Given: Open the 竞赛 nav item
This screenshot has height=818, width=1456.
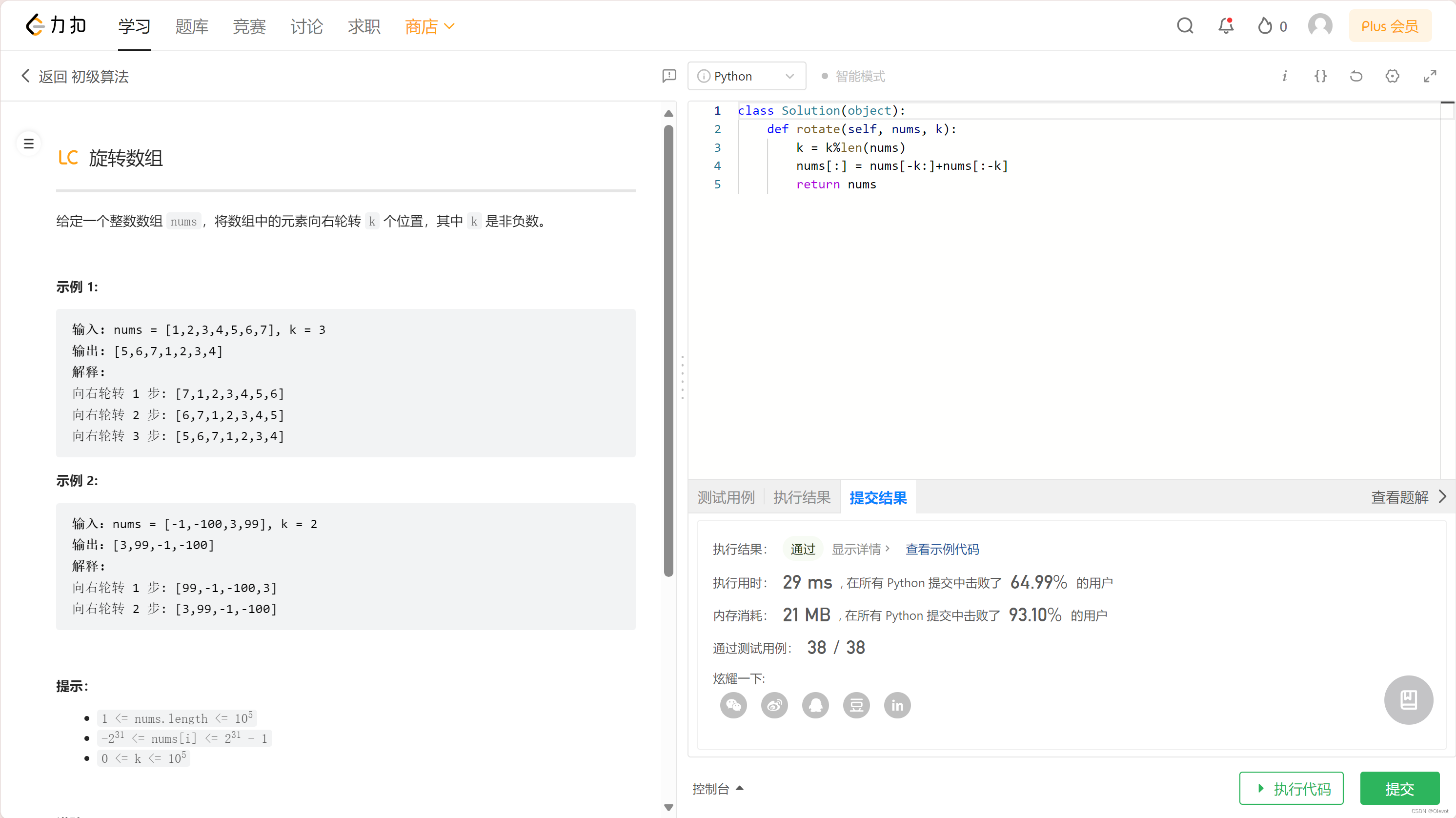Looking at the screenshot, I should pos(249,26).
